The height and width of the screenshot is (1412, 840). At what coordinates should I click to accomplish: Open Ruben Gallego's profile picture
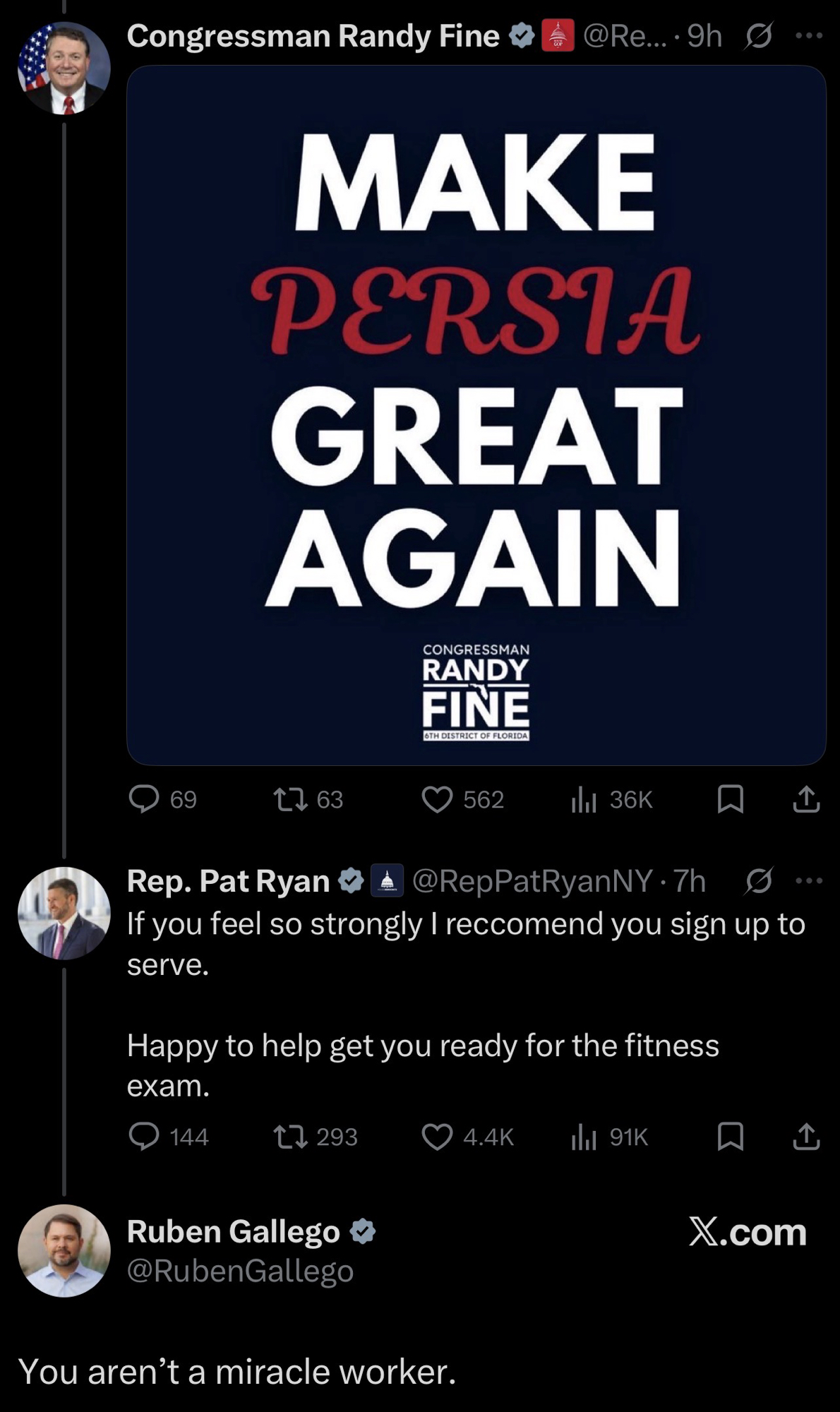(x=64, y=1250)
